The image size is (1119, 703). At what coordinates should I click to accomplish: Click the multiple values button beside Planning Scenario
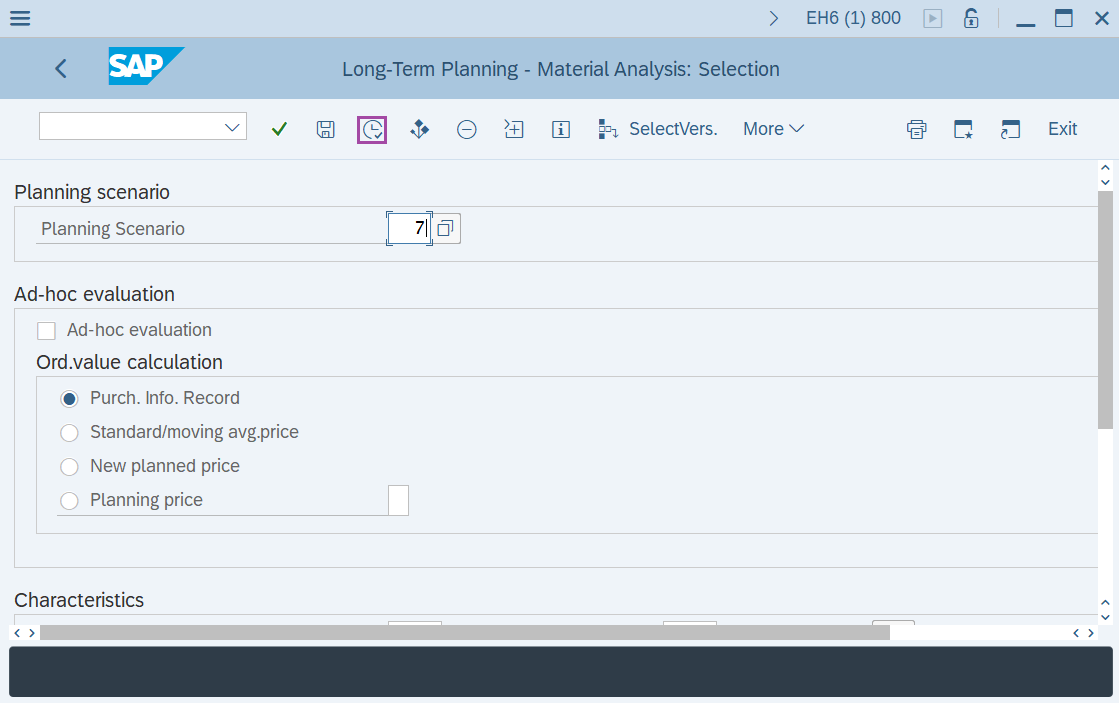[x=445, y=228]
